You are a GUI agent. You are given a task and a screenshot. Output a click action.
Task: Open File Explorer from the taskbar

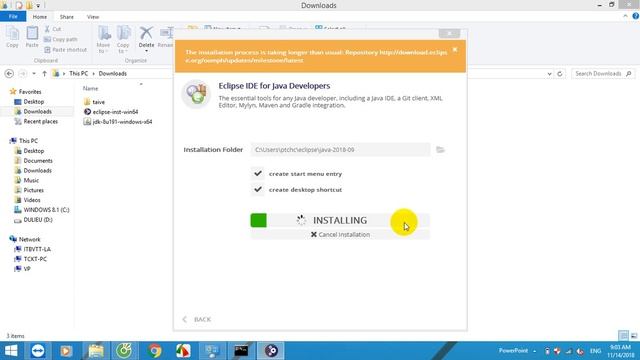pyautogui.click(x=96, y=351)
